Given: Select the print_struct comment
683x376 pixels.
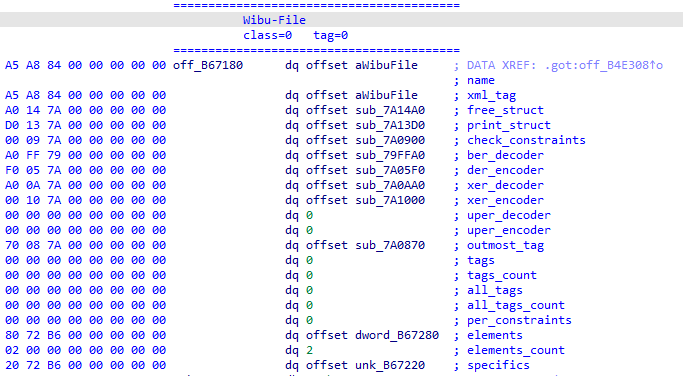Looking at the screenshot, I should 509,125.
